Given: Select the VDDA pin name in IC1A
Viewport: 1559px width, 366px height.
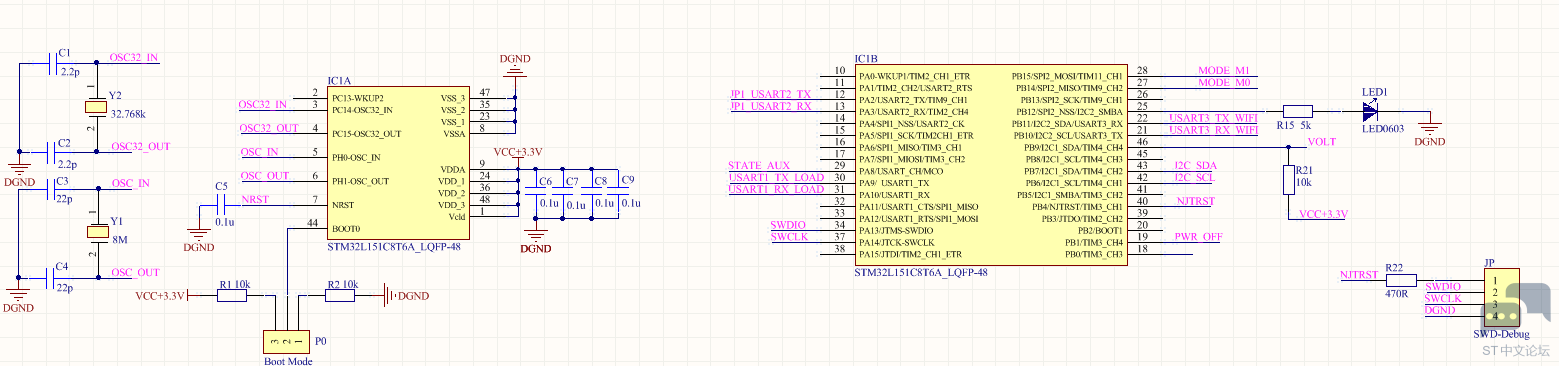Looking at the screenshot, I should tap(452, 170).
